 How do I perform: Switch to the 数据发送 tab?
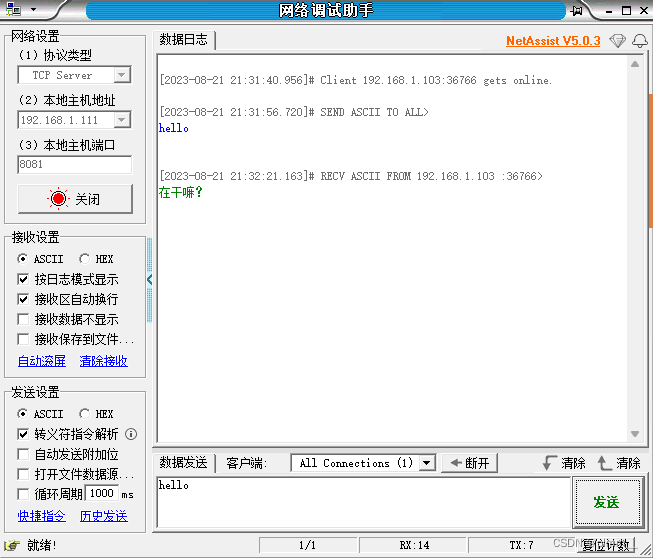click(184, 463)
